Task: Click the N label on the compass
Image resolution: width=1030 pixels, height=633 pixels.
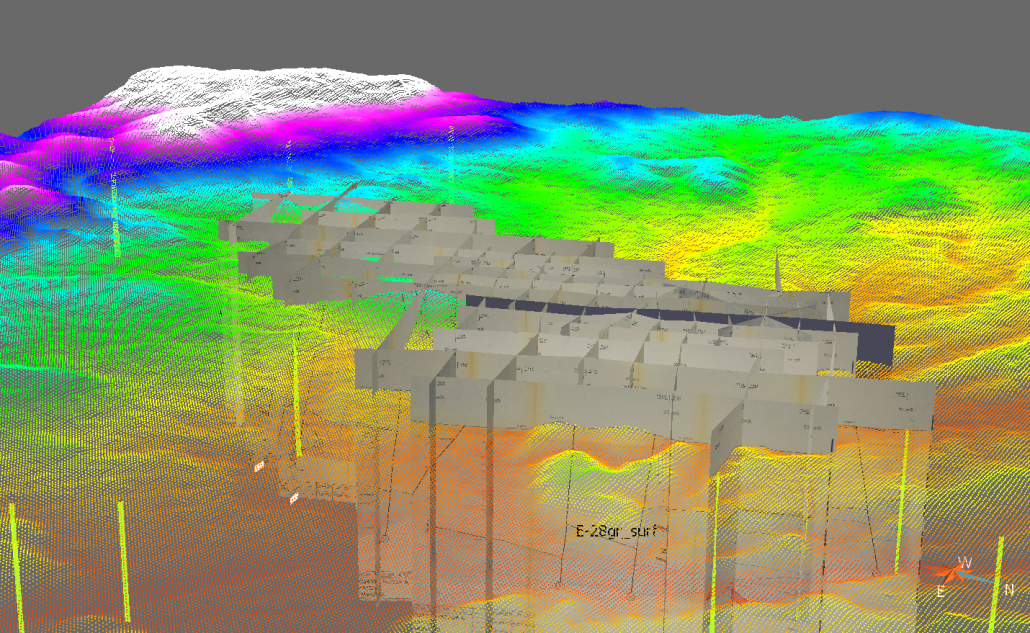Action: click(x=1009, y=588)
